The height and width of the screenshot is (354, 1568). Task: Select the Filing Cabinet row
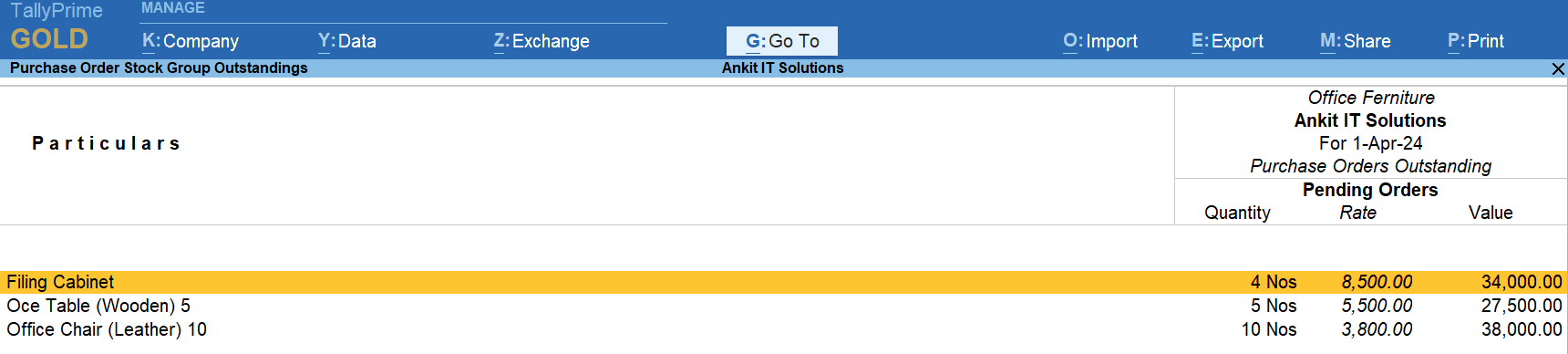784,282
